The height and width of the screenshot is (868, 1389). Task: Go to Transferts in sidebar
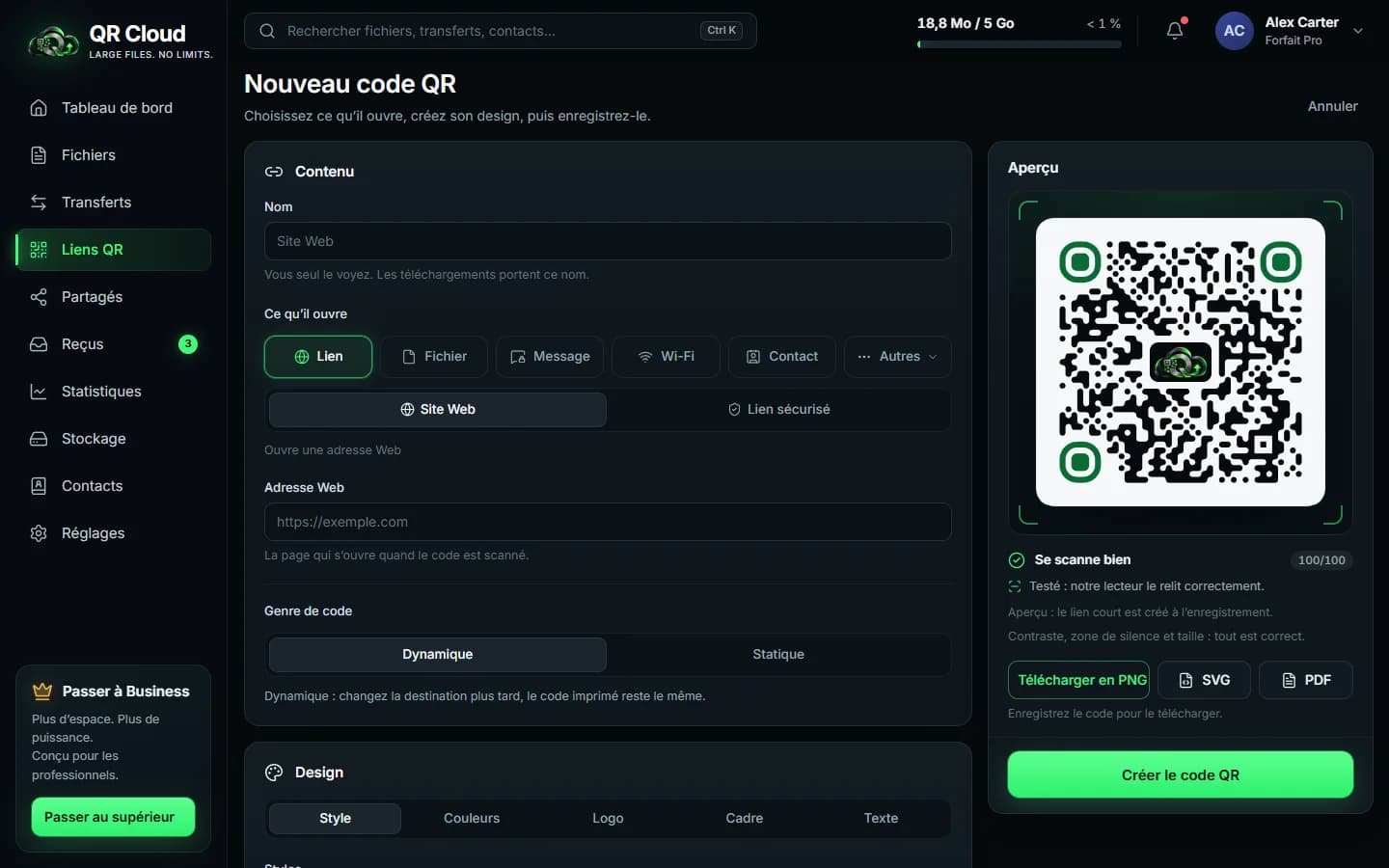pos(113,203)
